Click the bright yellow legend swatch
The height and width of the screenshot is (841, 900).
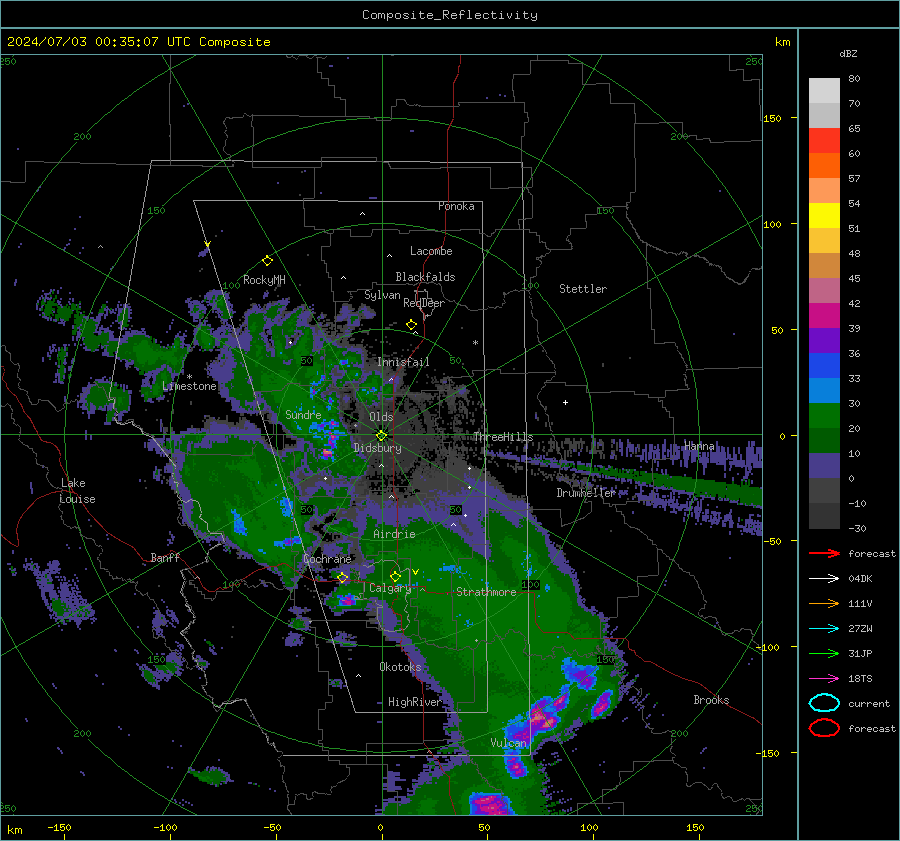[x=824, y=215]
